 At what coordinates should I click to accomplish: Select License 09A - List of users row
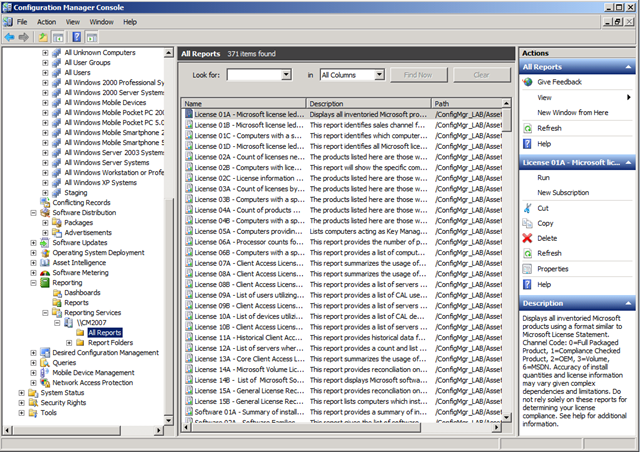click(343, 295)
